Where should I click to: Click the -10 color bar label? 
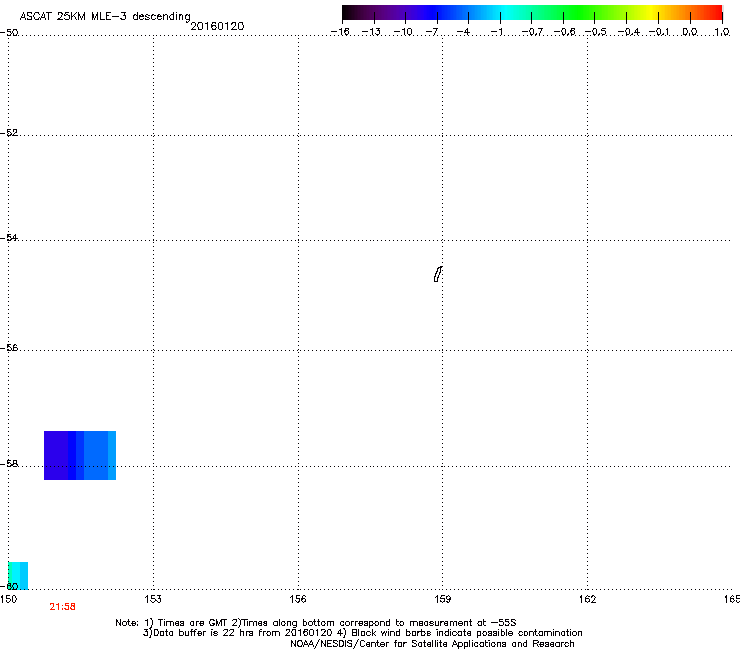[x=403, y=32]
